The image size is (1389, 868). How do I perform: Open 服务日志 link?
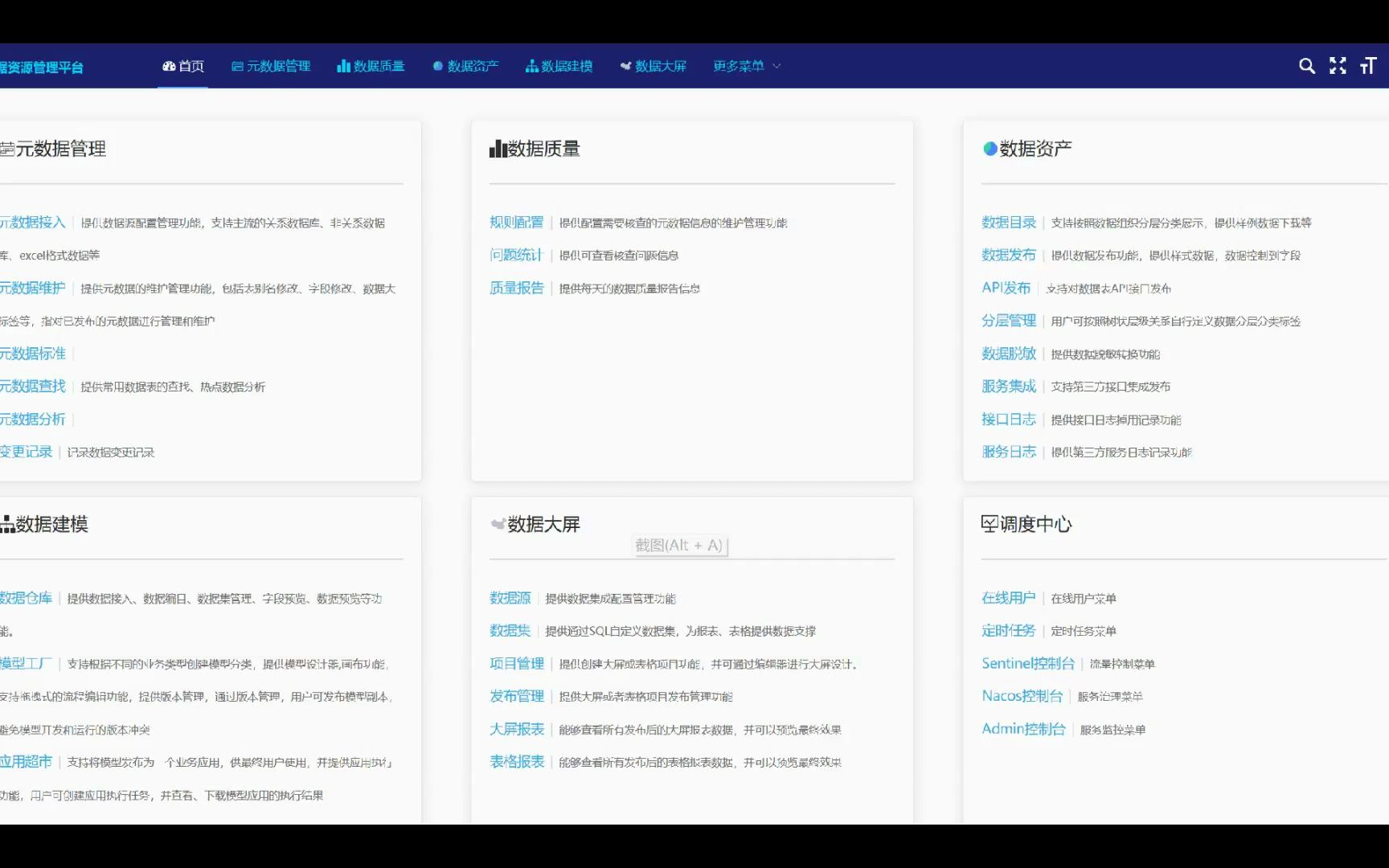click(x=1009, y=452)
